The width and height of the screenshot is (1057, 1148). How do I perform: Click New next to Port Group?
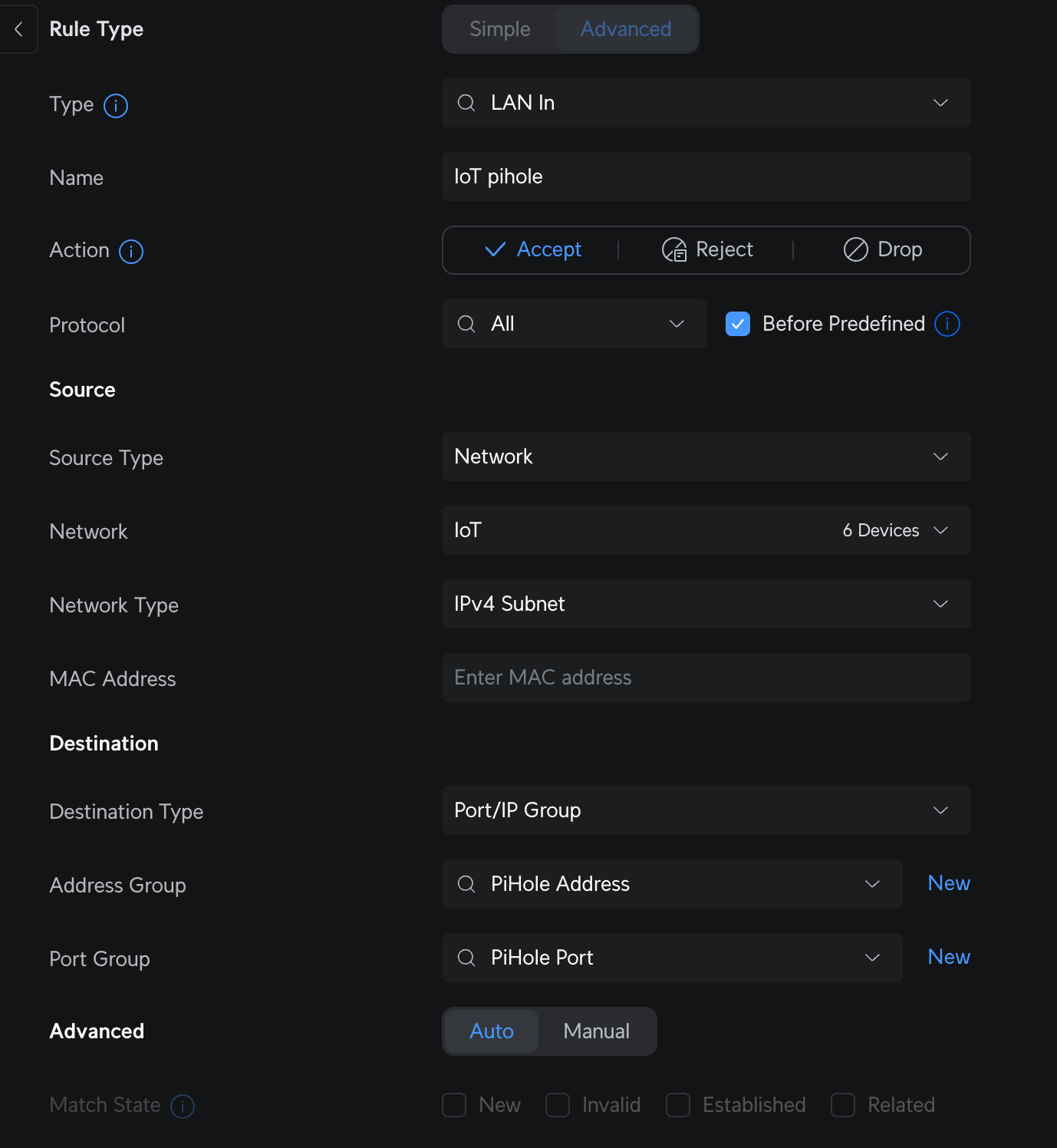949,957
